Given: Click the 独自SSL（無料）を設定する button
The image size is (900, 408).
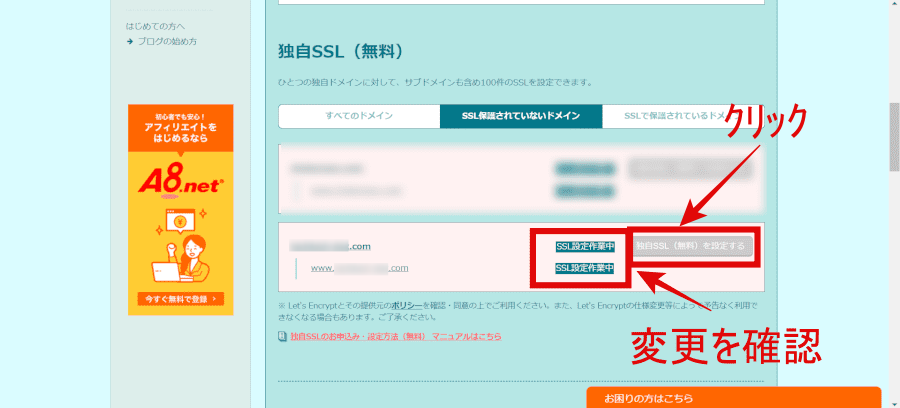Looking at the screenshot, I should (x=691, y=245).
